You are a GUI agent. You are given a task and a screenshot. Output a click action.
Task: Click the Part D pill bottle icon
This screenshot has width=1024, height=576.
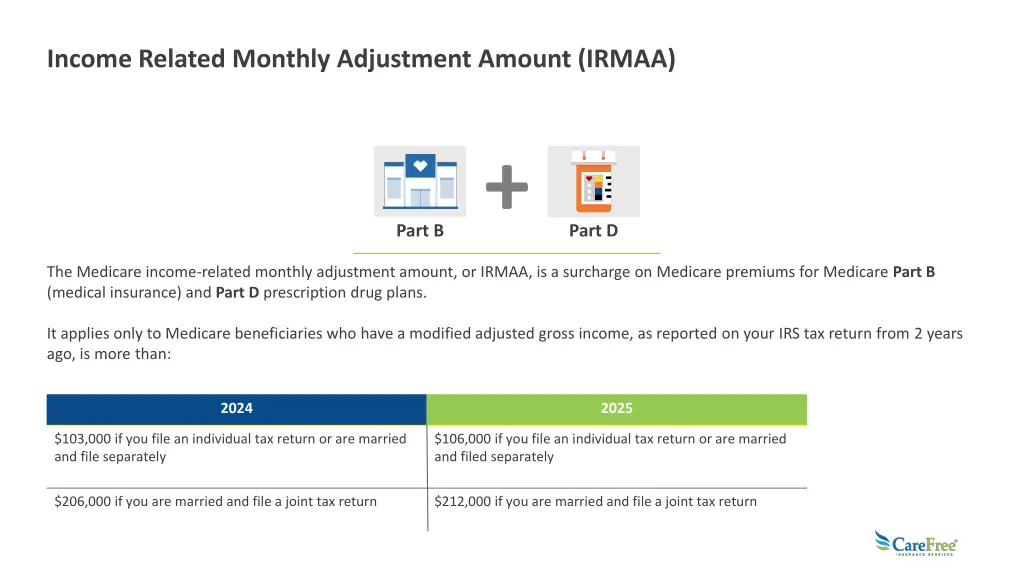point(593,182)
